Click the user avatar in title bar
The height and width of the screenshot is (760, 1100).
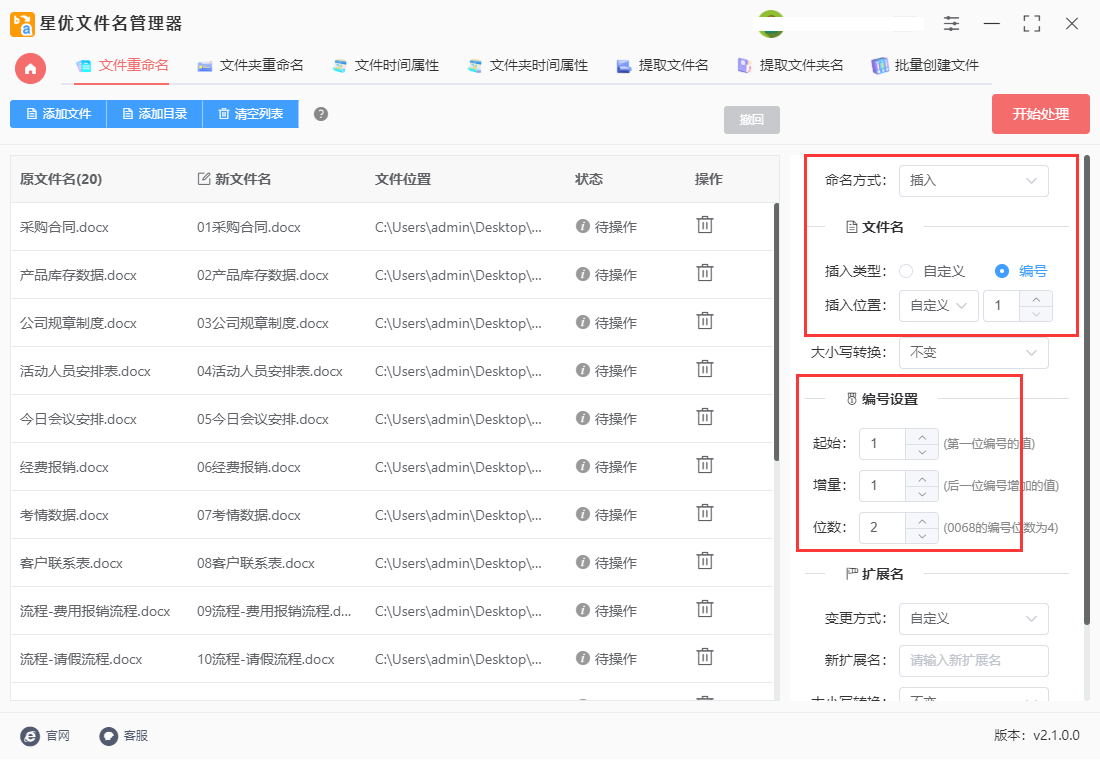pos(771,23)
